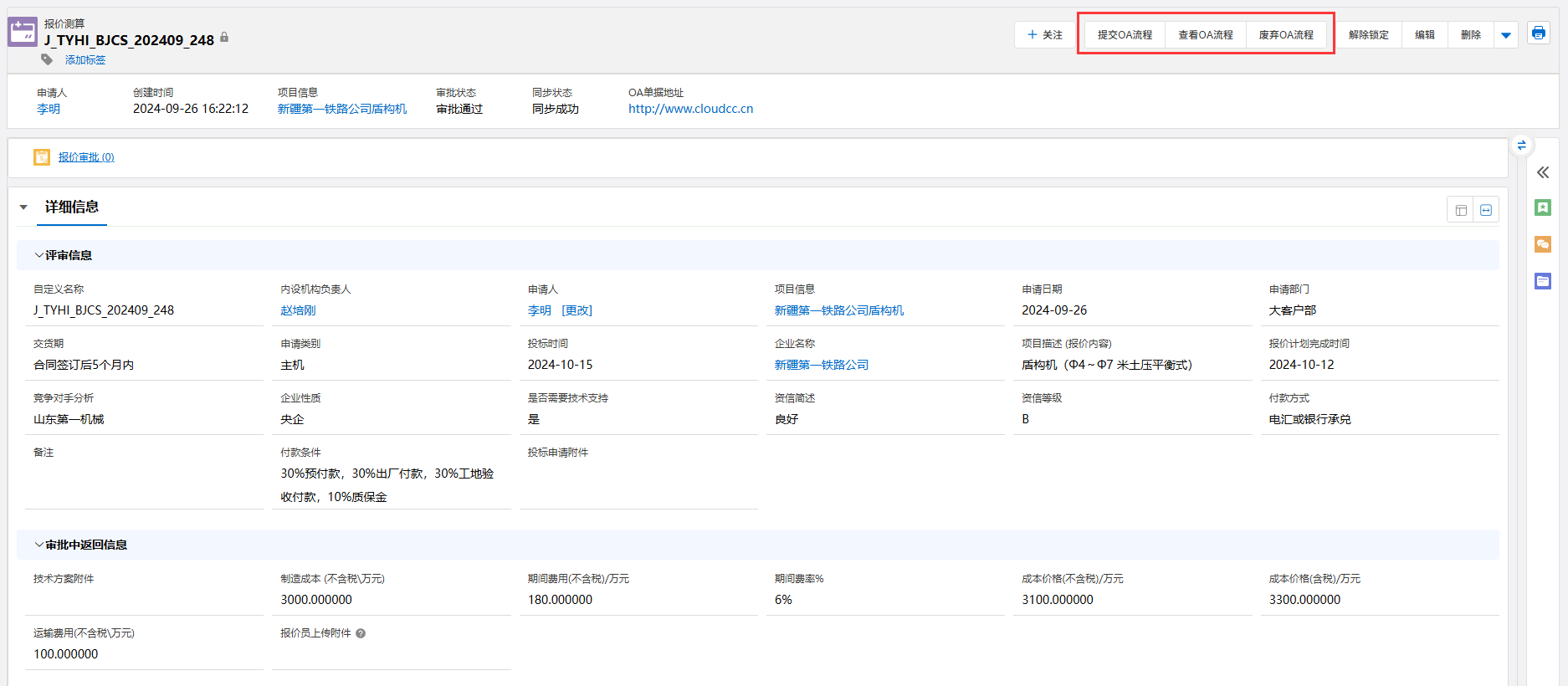Collapse the 详细信息 panel triangle
This screenshot has height=686, width=1568.
23,207
